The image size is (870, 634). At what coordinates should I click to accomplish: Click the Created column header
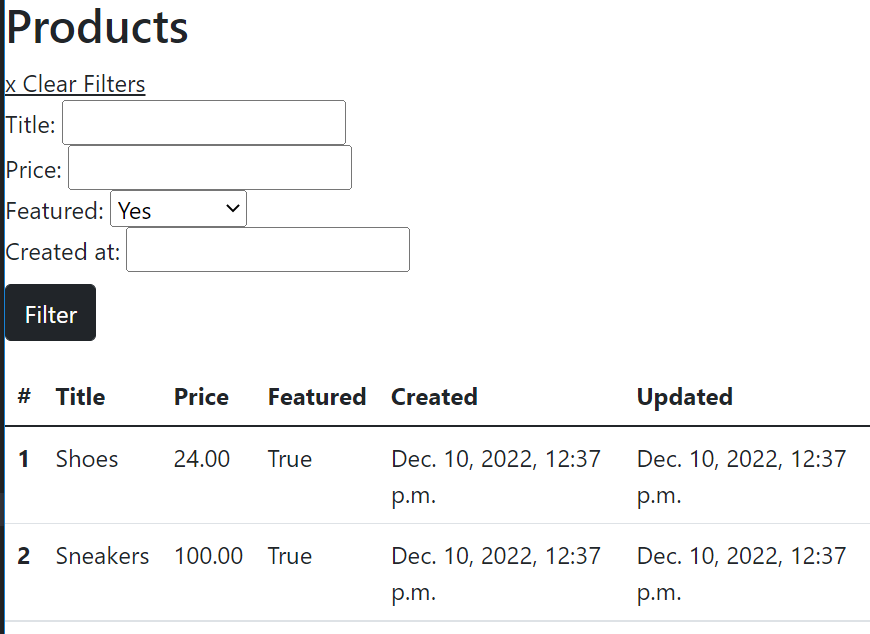434,397
